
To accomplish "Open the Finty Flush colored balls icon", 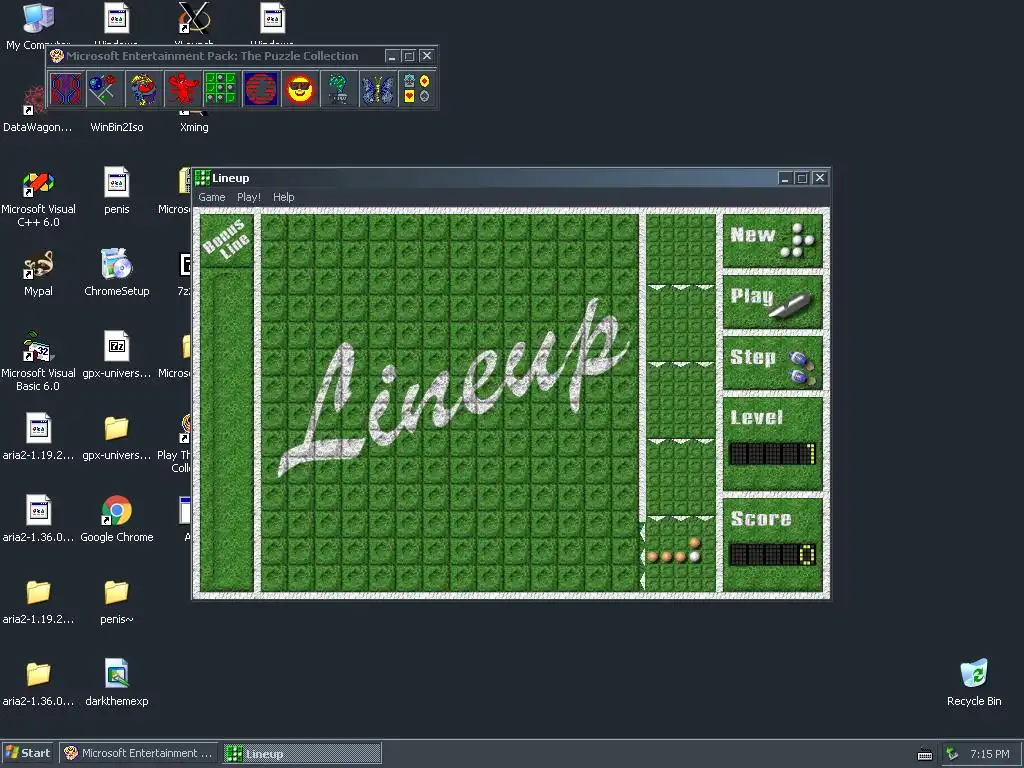I will tap(104, 89).
